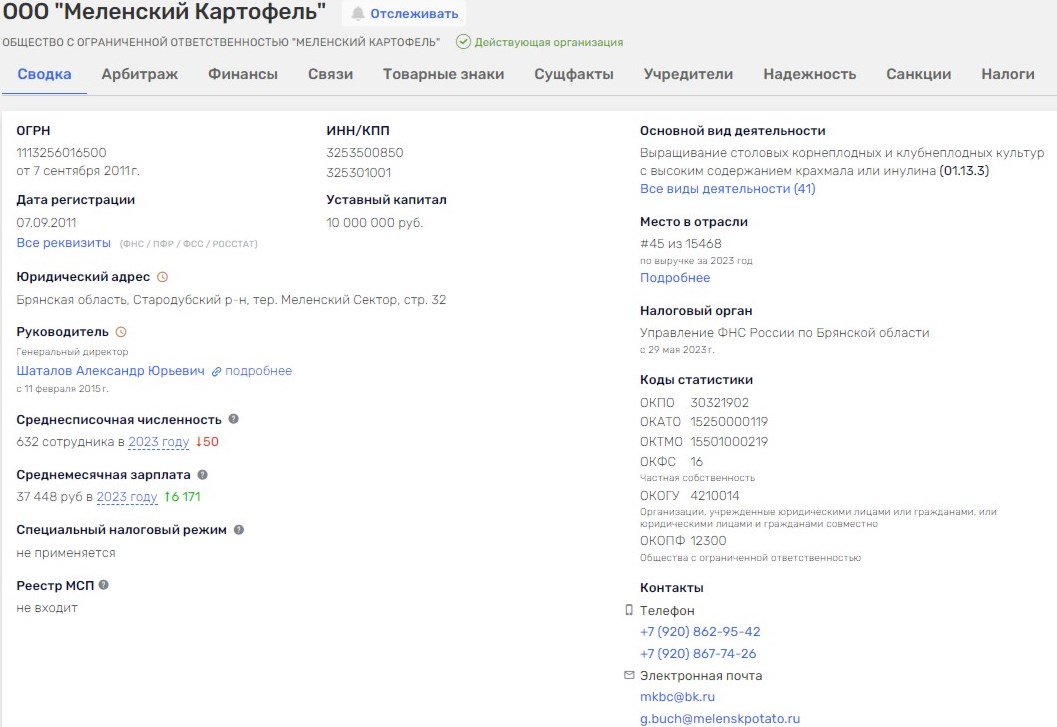Click the green checkmark status icon

463,42
